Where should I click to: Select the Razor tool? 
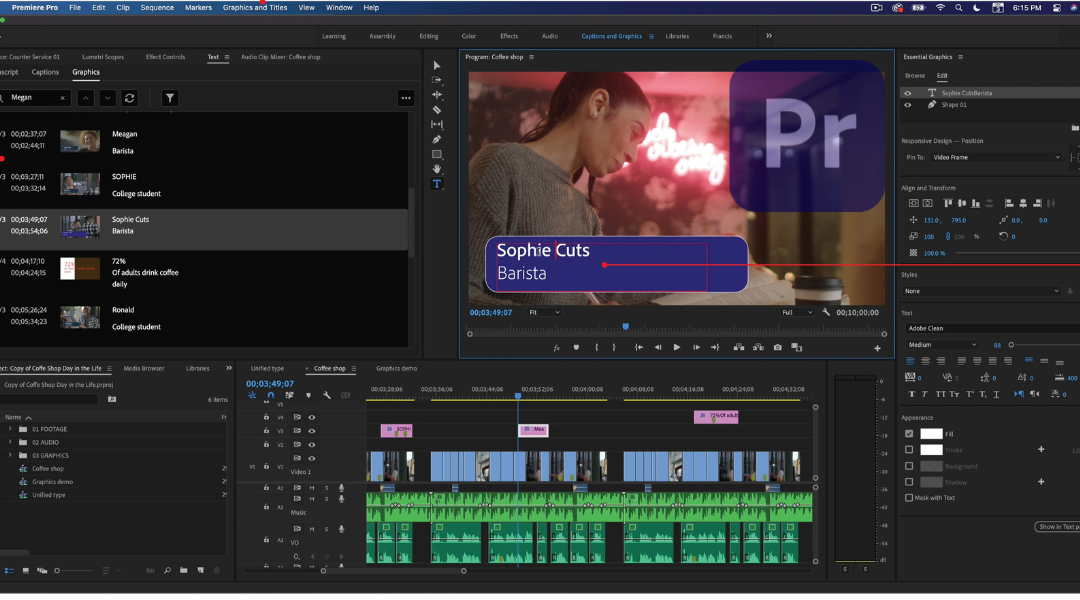click(437, 110)
